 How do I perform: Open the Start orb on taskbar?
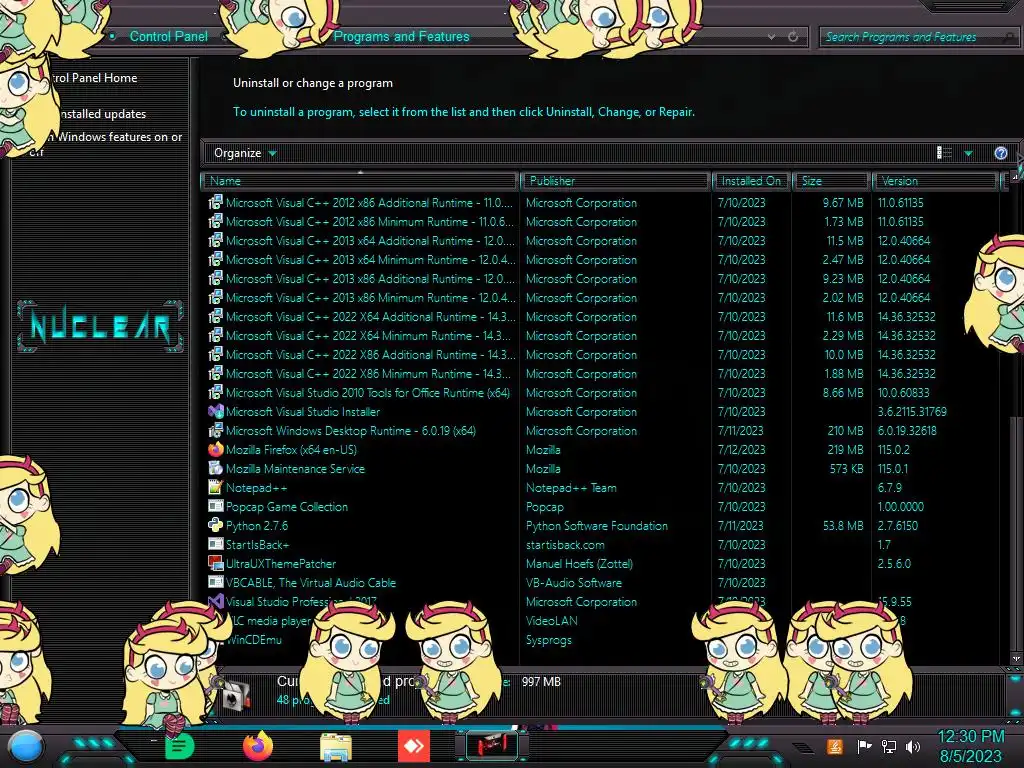coord(26,747)
